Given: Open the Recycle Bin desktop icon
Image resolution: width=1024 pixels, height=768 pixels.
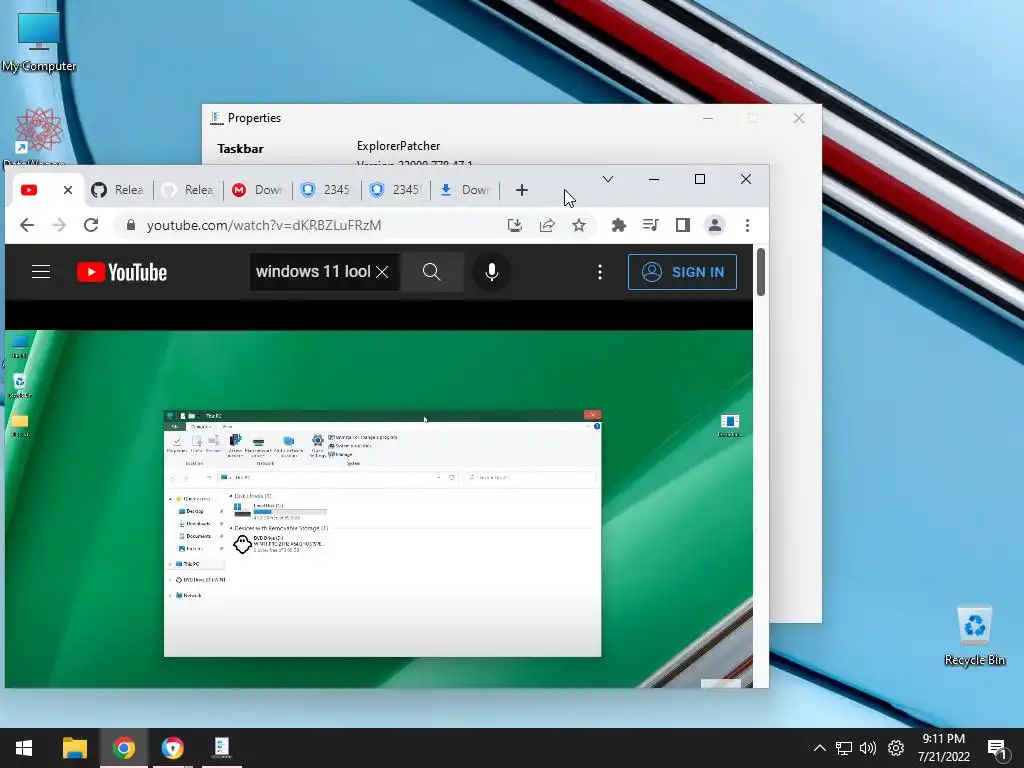Looking at the screenshot, I should click(974, 635).
